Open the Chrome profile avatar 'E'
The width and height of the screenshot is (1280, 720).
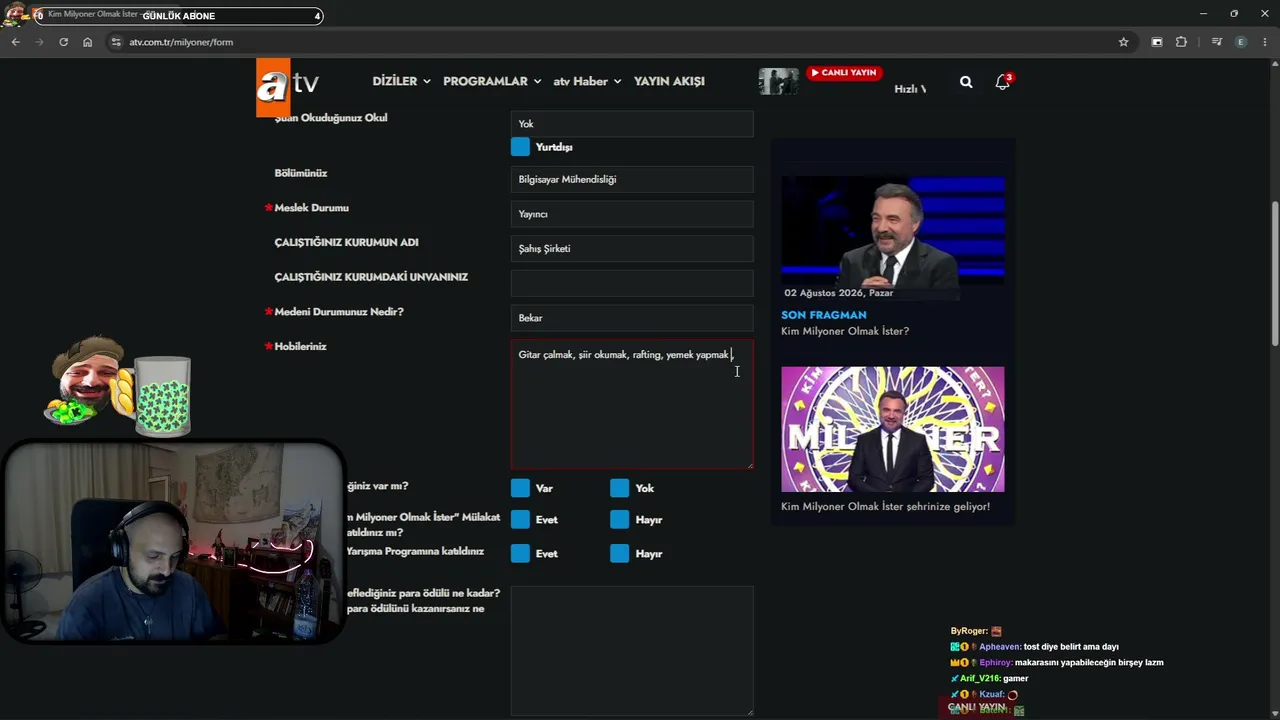tap(1241, 42)
